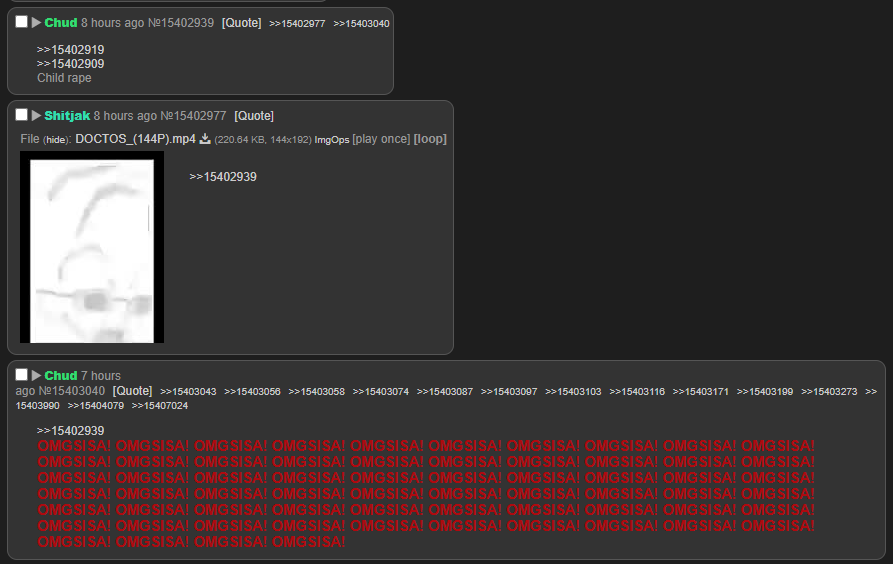Click the play once option
This screenshot has width=893, height=564.
point(381,139)
